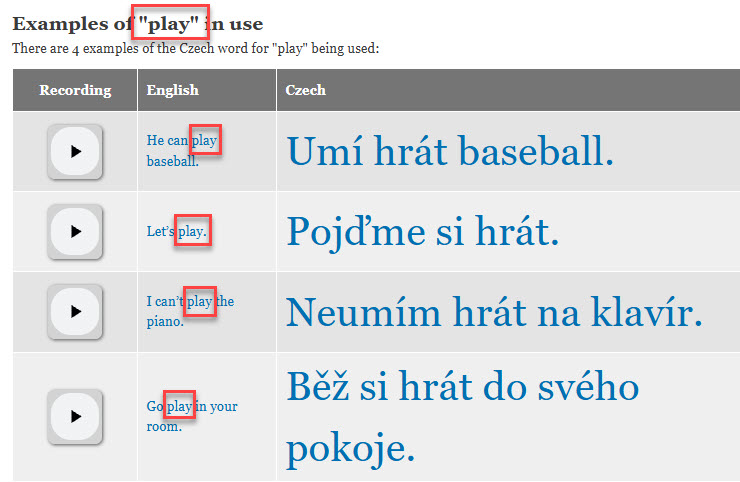This screenshot has width=740, height=482.
Task: Click the Czech sentence "Neumím hrát na klavír."
Action: [495, 312]
